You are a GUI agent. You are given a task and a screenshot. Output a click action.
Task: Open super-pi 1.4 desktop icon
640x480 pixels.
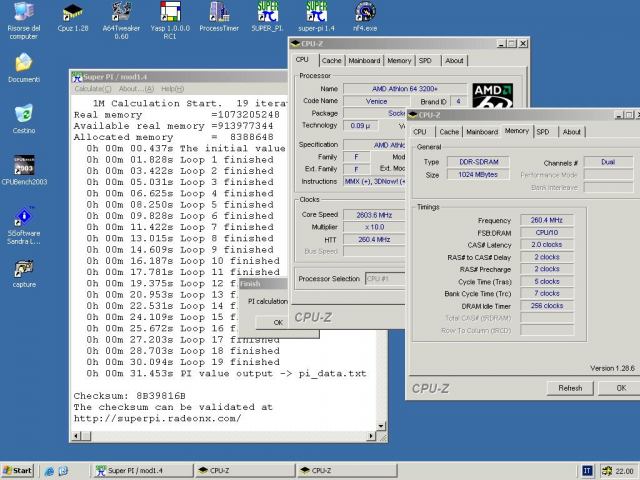click(x=316, y=17)
